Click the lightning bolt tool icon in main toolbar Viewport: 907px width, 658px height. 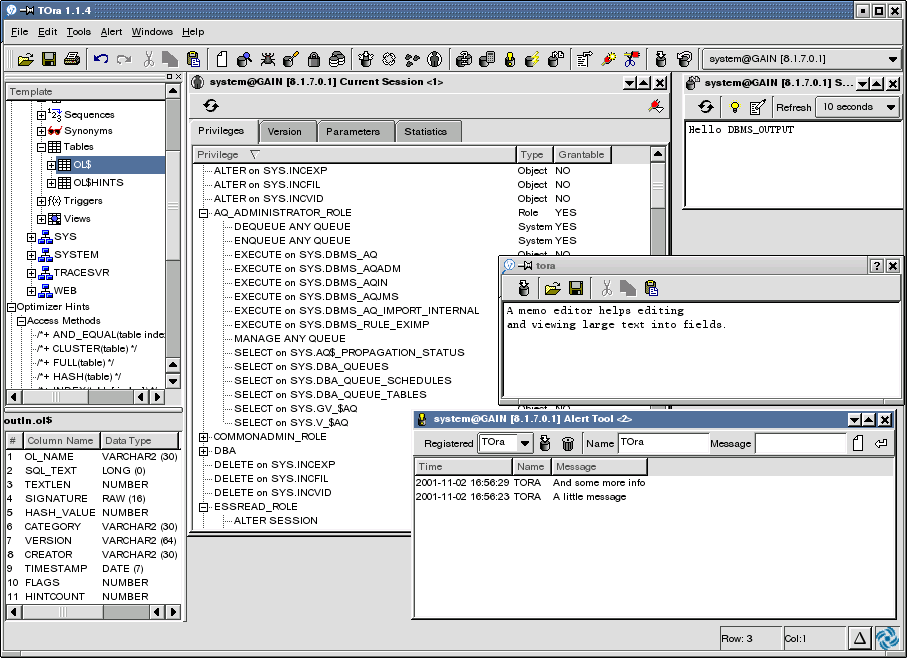tap(532, 59)
